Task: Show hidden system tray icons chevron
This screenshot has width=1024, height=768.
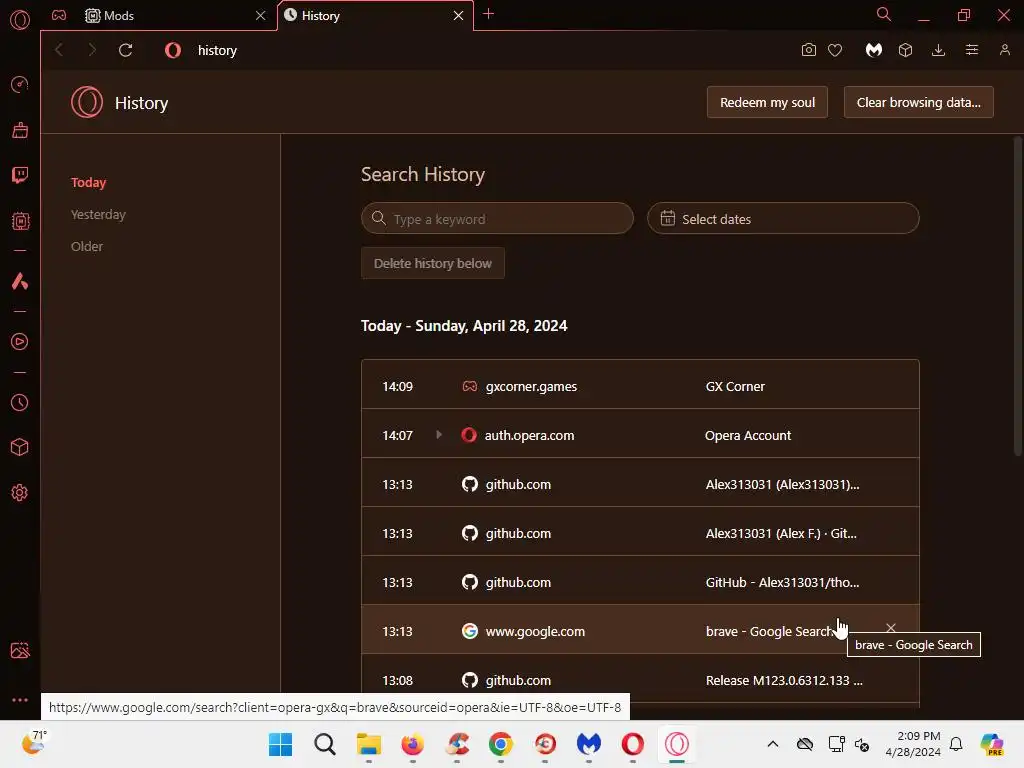Action: pos(773,744)
